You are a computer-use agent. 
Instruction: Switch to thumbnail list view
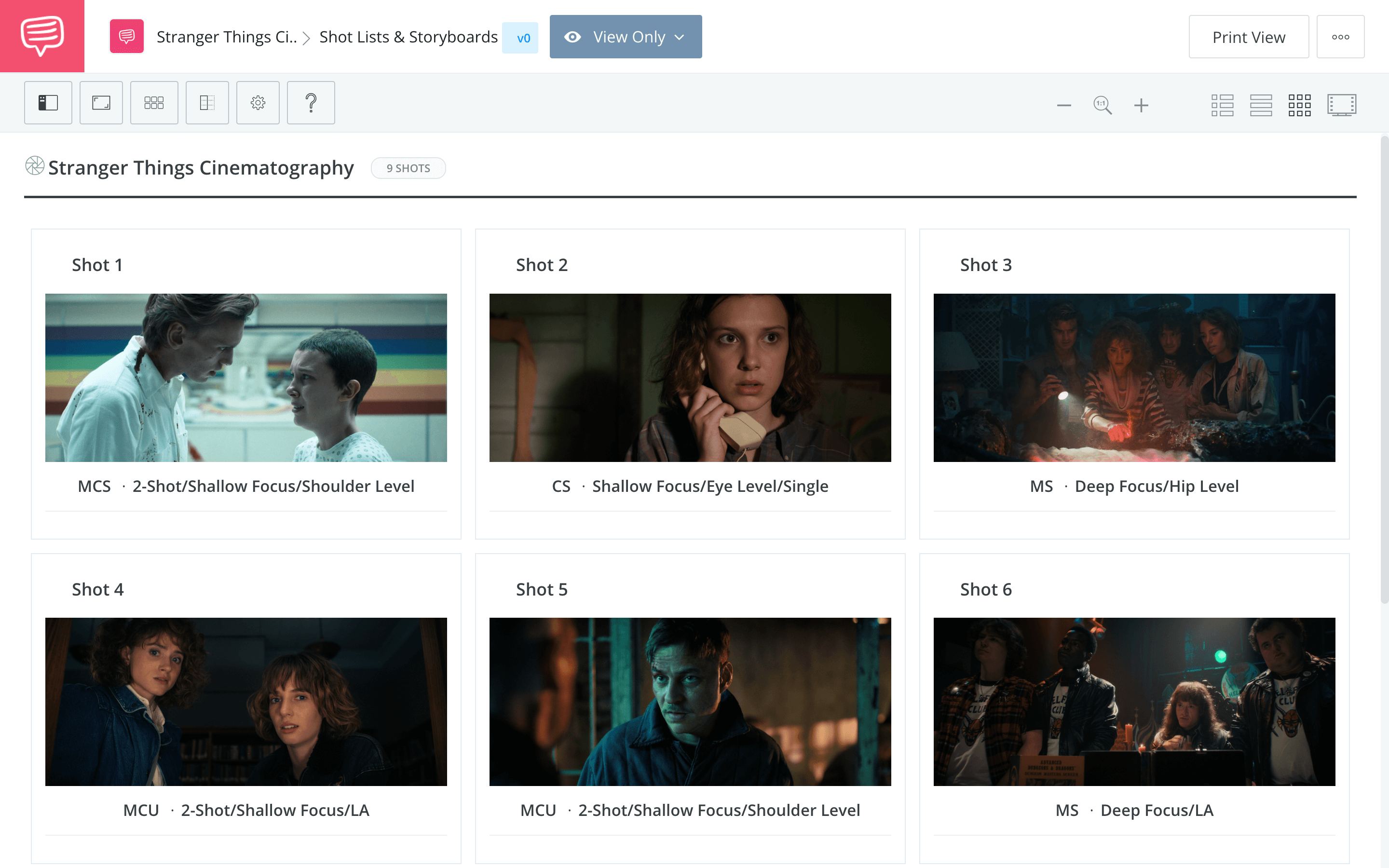pos(1223,105)
